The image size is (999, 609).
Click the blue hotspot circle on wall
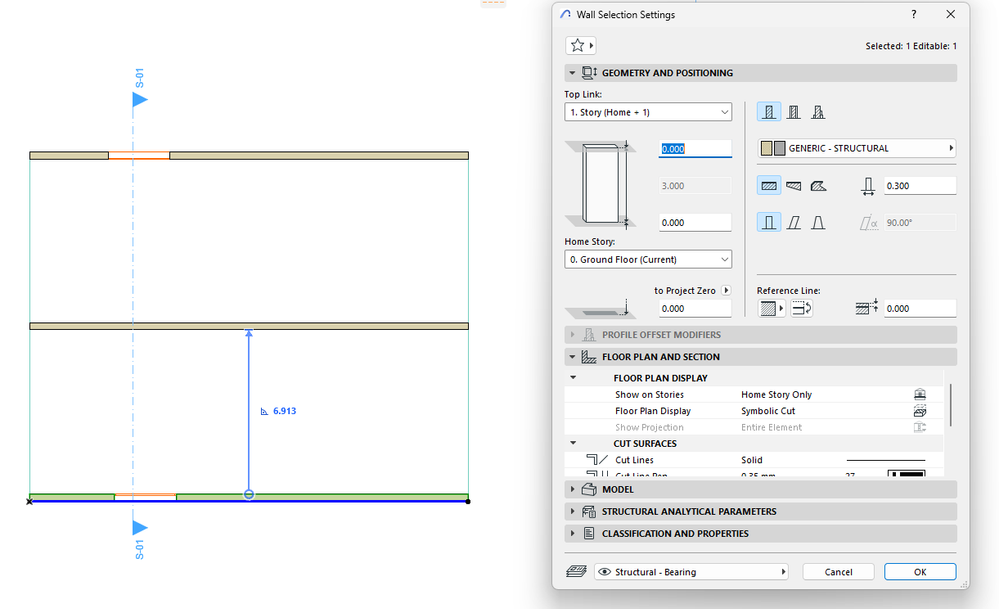click(x=249, y=494)
